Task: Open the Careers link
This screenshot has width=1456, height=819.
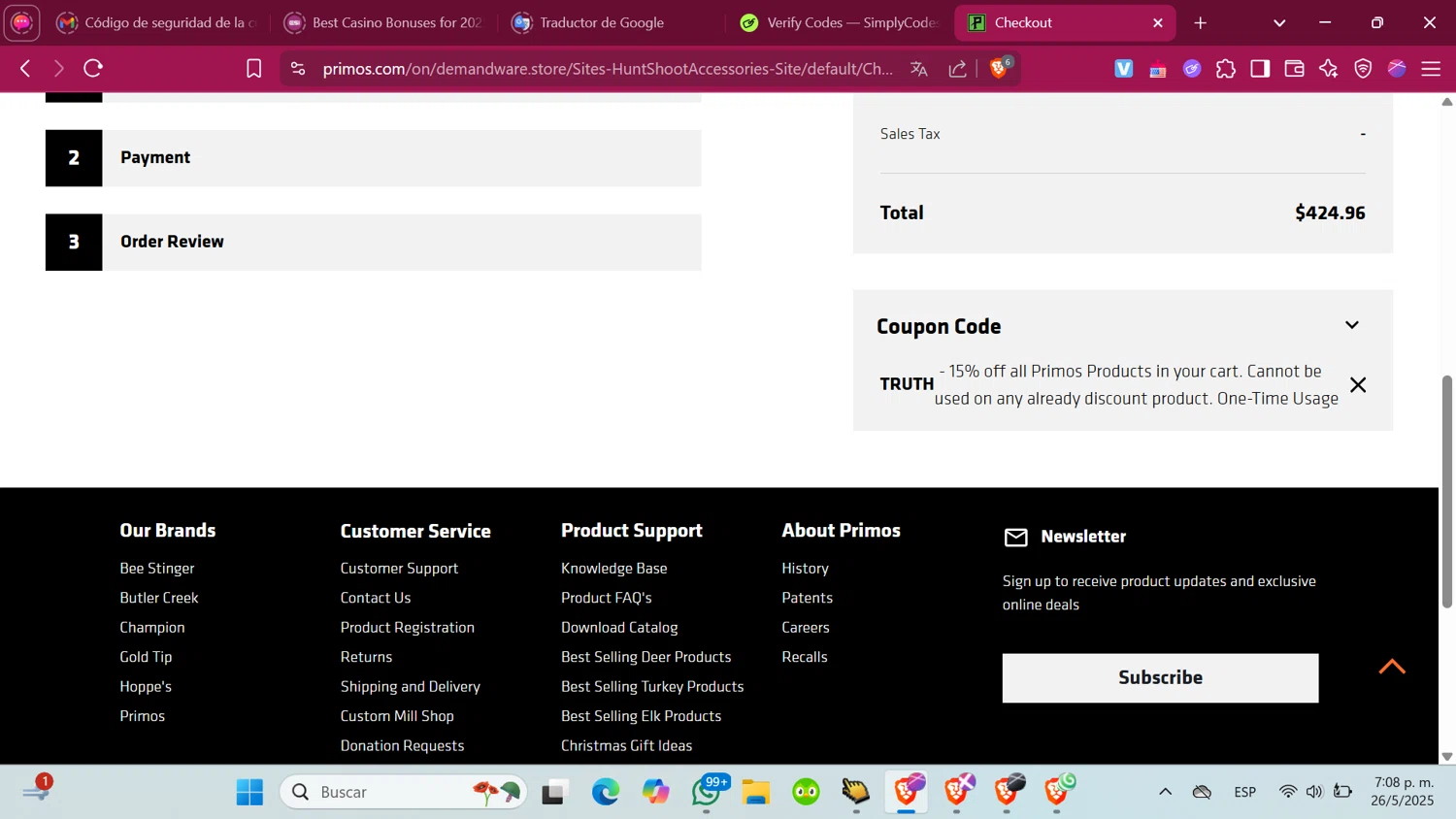Action: [806, 627]
